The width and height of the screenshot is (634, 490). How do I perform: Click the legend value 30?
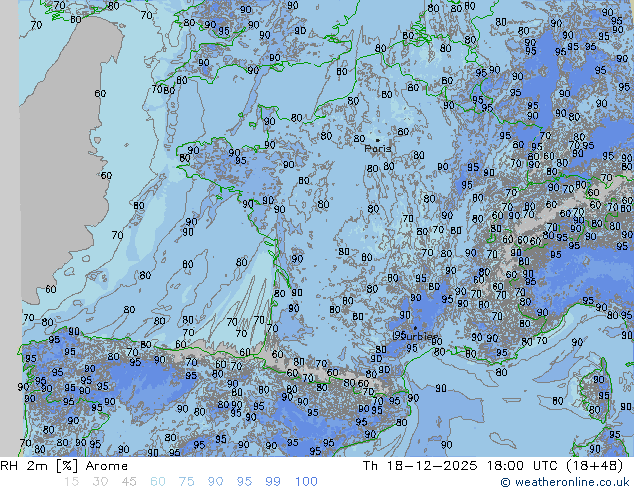pyautogui.click(x=100, y=482)
